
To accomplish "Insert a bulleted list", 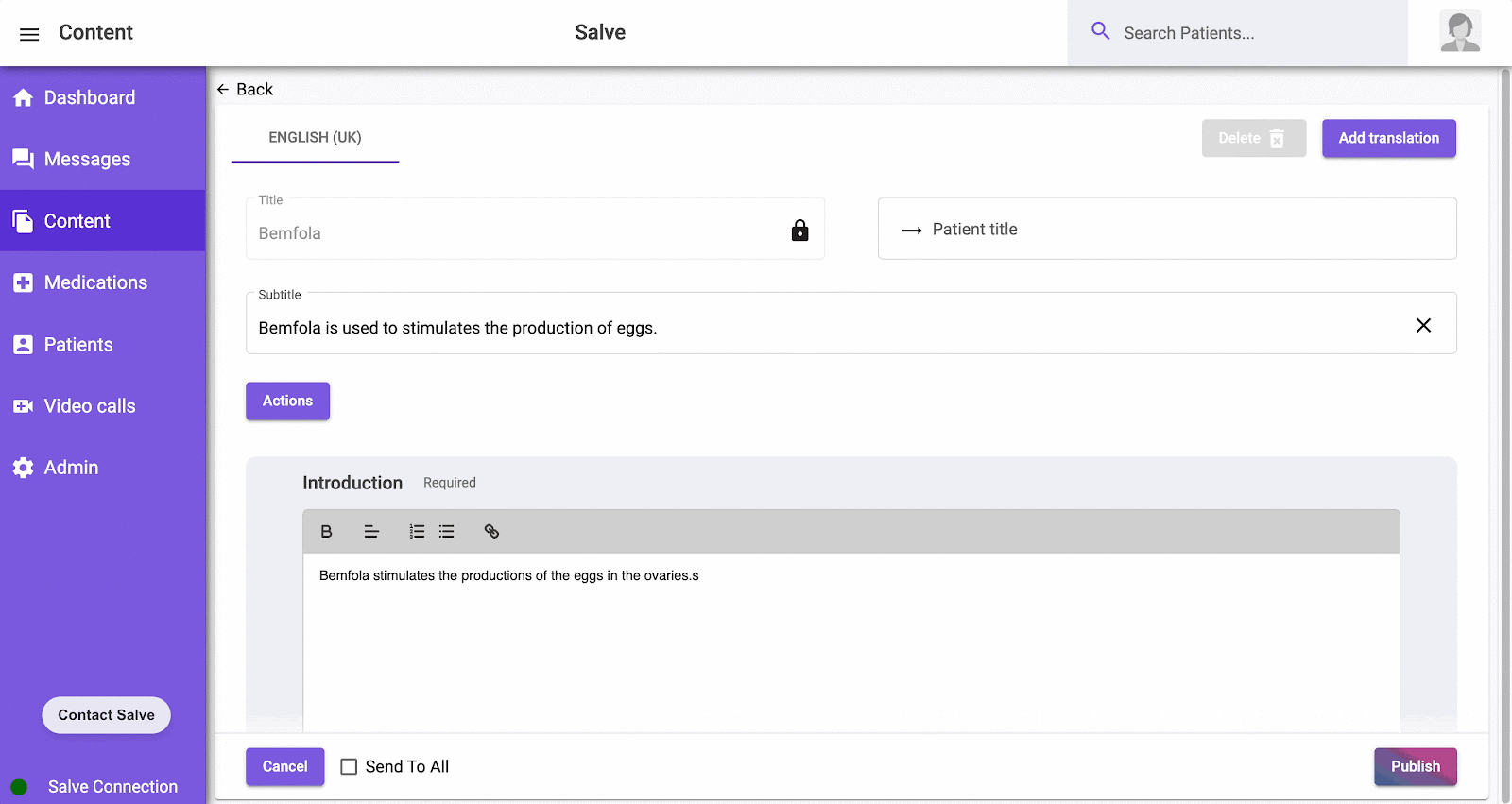I will pyautogui.click(x=446, y=531).
